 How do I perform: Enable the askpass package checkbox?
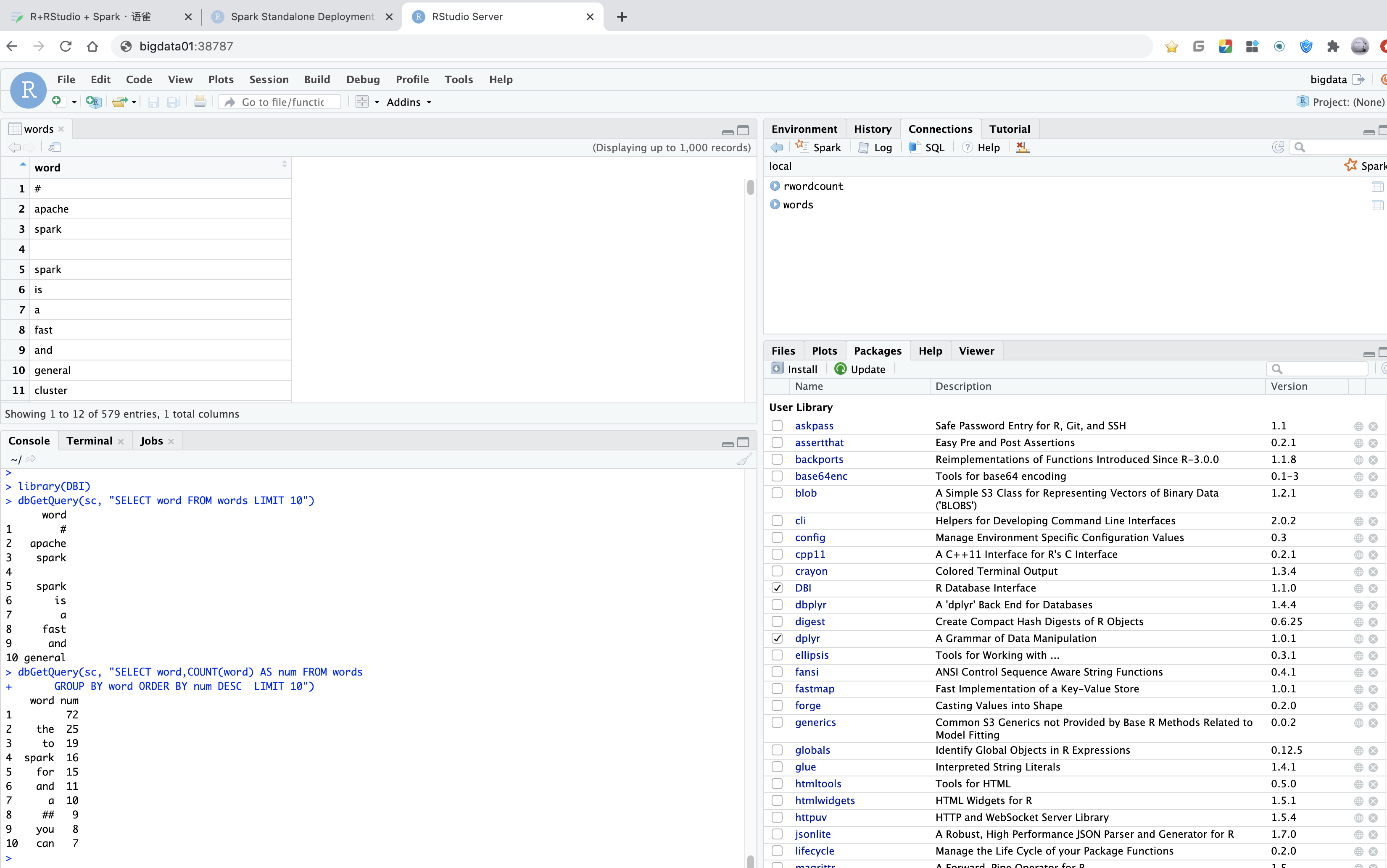coord(777,426)
